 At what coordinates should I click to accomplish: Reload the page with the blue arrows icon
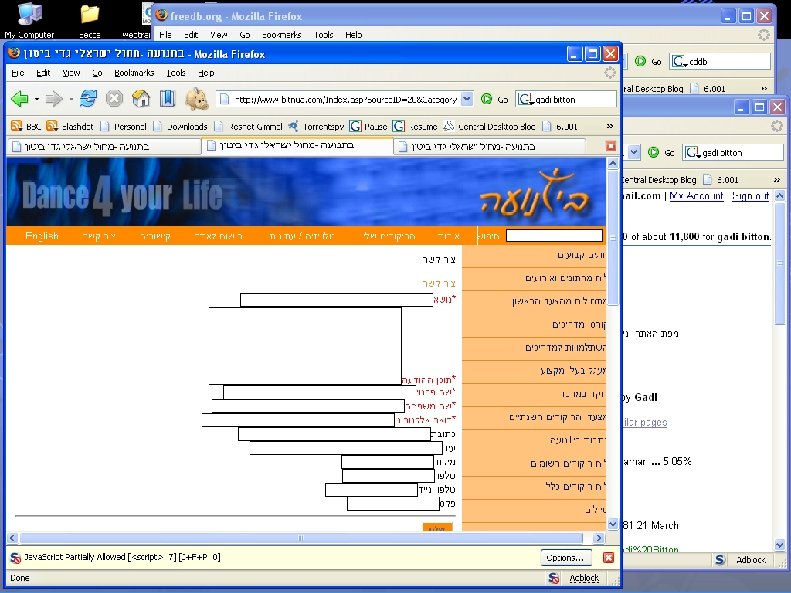tap(88, 99)
